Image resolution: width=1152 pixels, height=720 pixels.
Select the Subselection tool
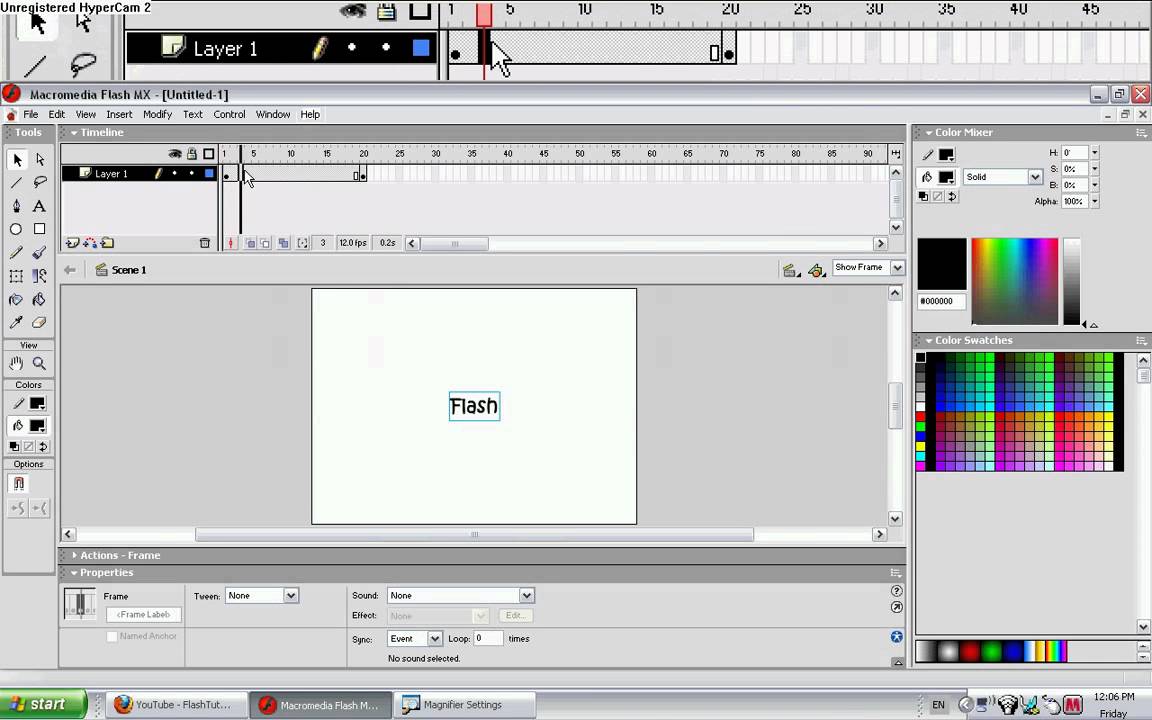[x=40, y=159]
